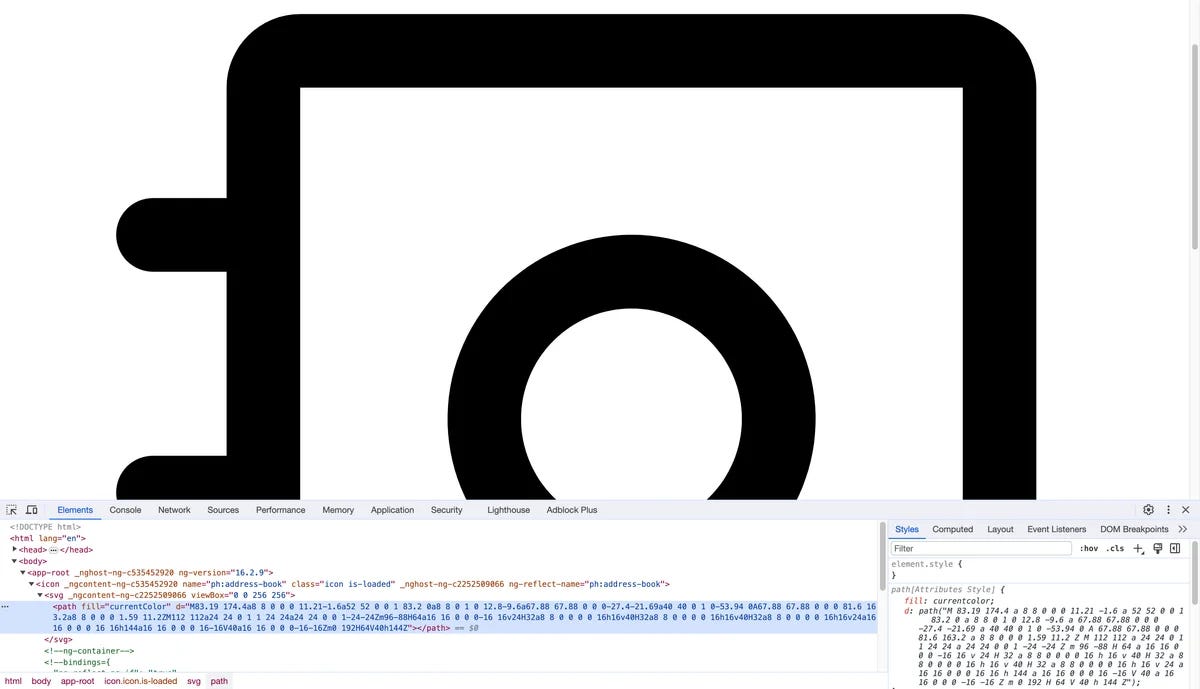
Task: Toggle the .cls element classes button
Action: coord(1115,548)
